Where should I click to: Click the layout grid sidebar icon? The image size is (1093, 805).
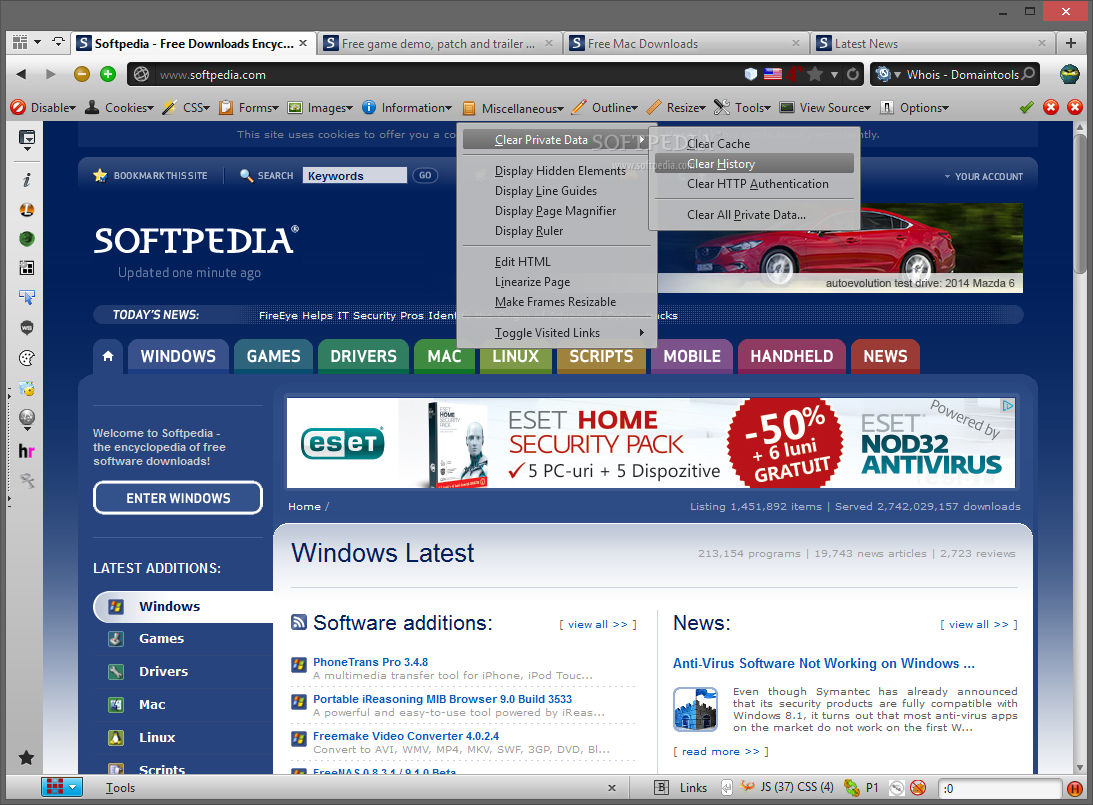(x=26, y=268)
